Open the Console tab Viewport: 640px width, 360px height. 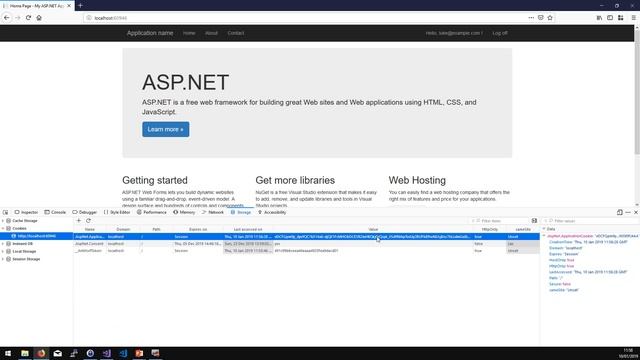[x=55, y=212]
